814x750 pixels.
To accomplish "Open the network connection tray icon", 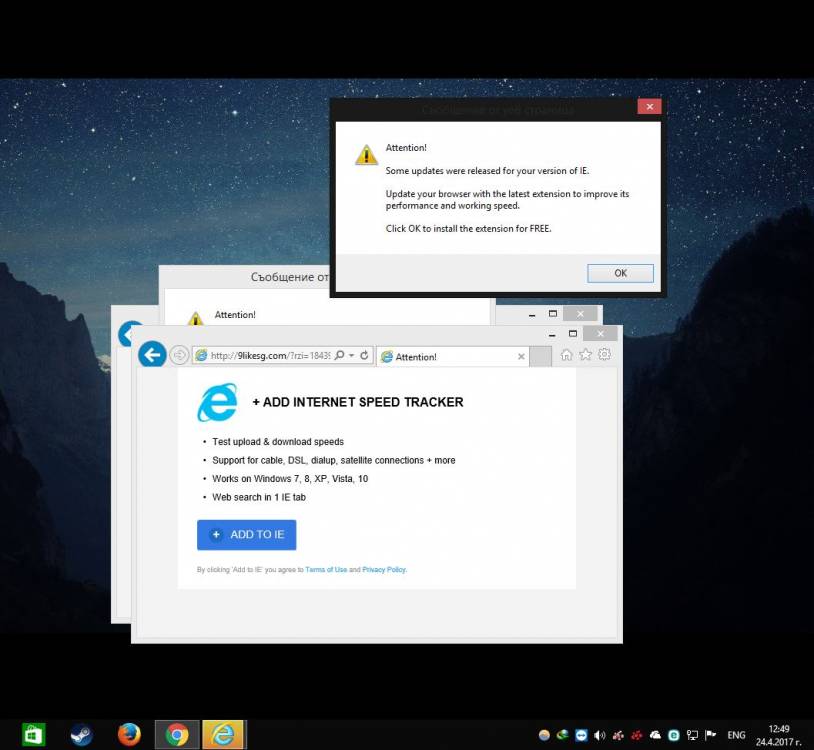I will coord(692,735).
